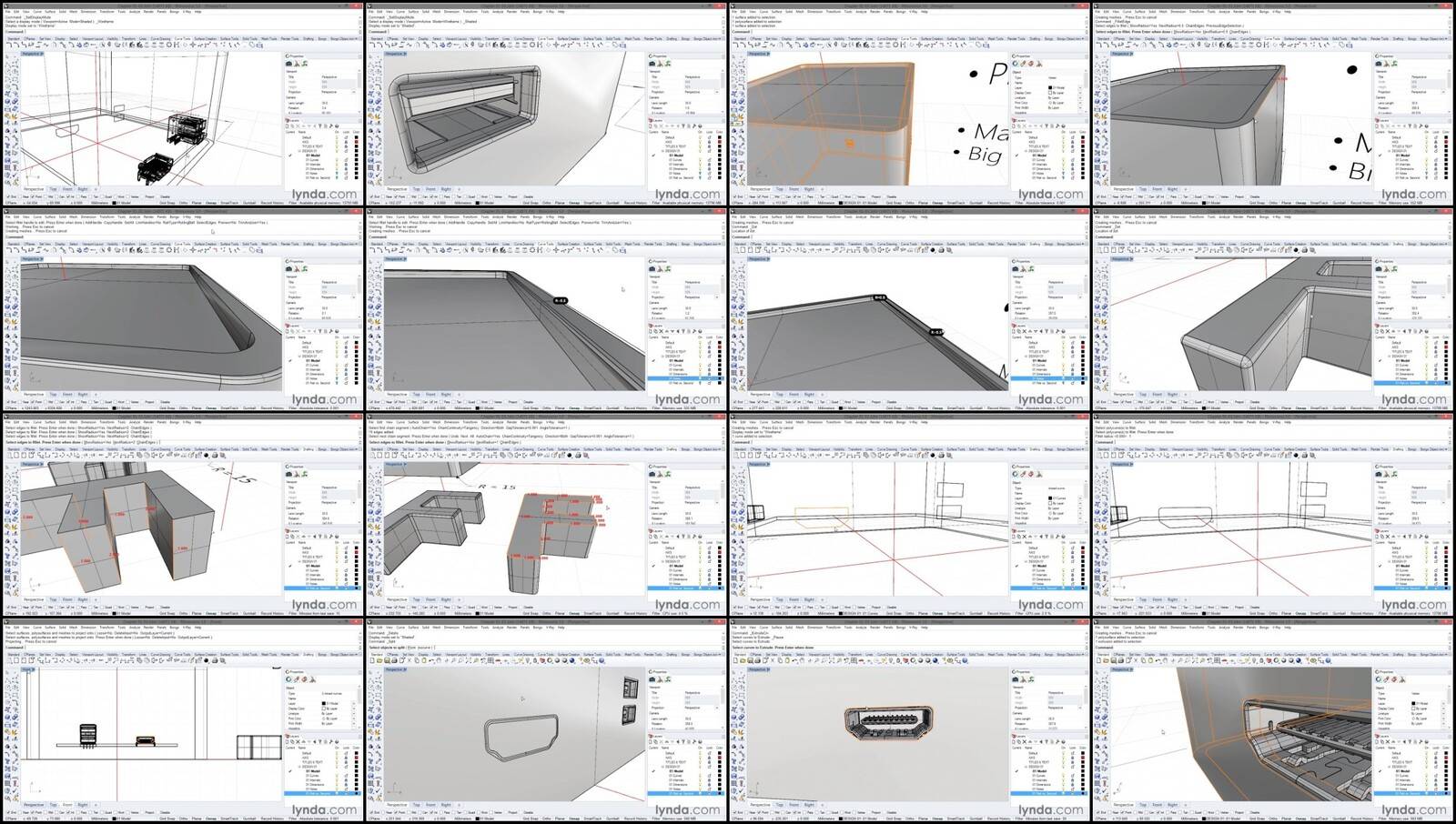The width and height of the screenshot is (1456, 824).
Task: Open thumbnail of L-shaped blocks with red fillet handles
Action: click(x=546, y=516)
